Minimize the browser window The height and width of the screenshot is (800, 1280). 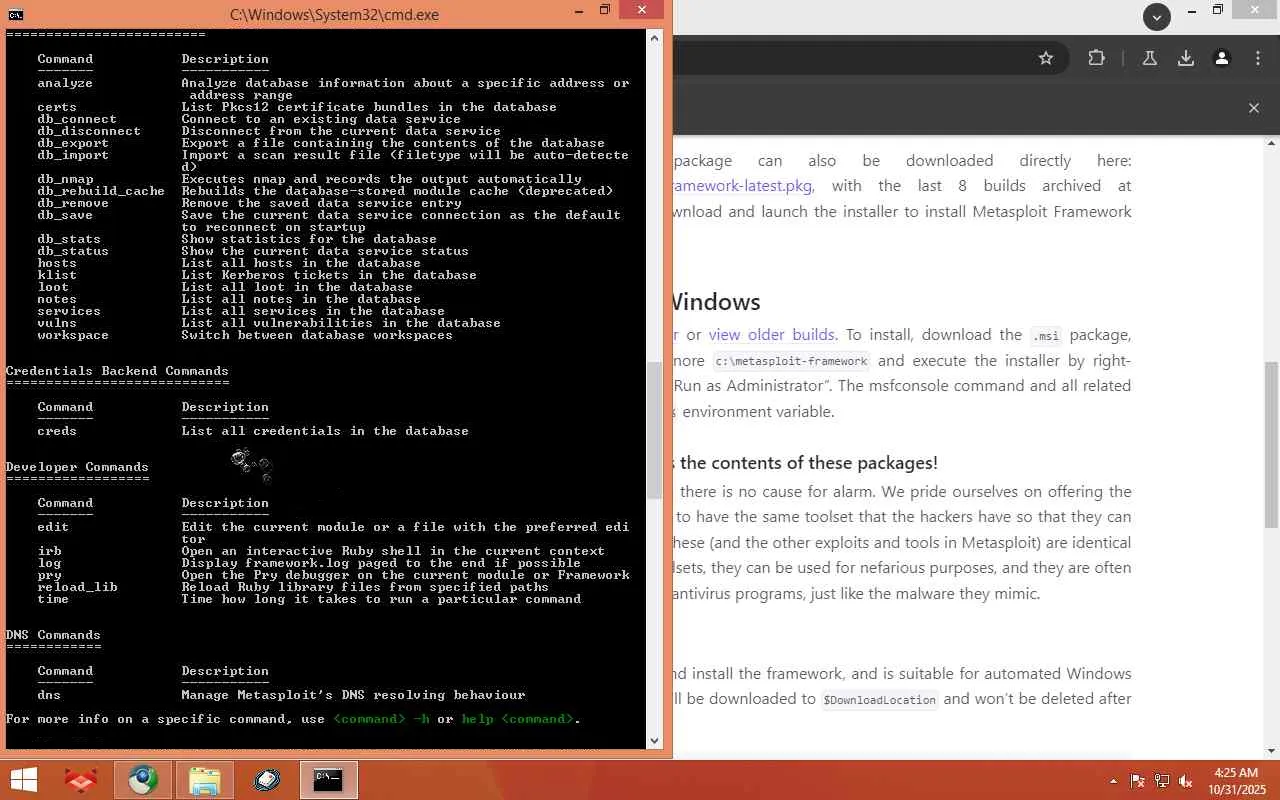[1193, 12]
